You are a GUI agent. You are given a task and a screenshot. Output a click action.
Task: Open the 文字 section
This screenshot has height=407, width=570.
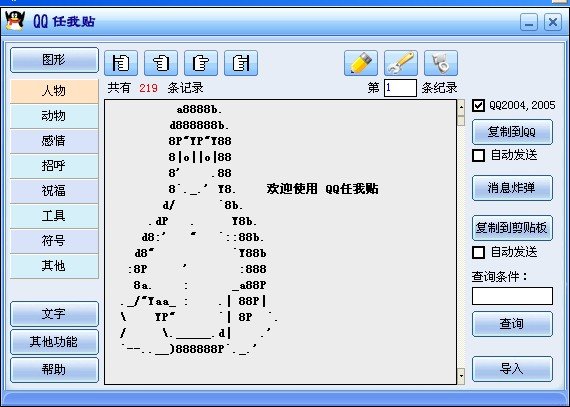click(x=55, y=314)
